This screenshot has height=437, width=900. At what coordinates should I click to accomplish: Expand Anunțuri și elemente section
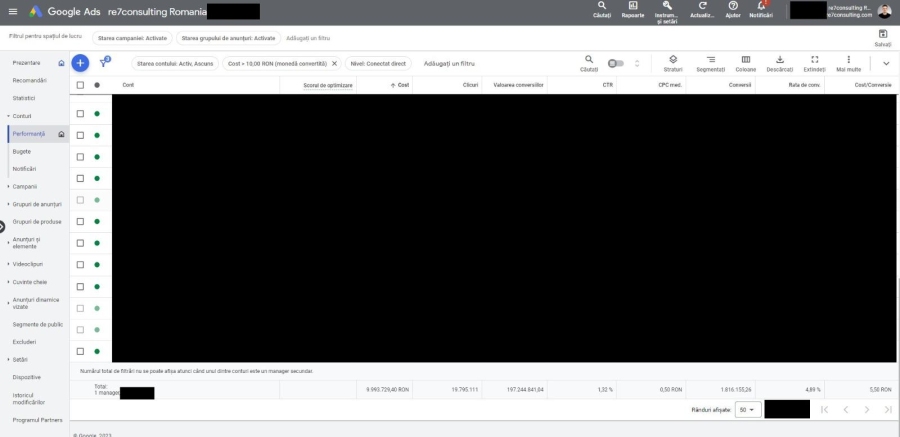[x=8, y=243]
